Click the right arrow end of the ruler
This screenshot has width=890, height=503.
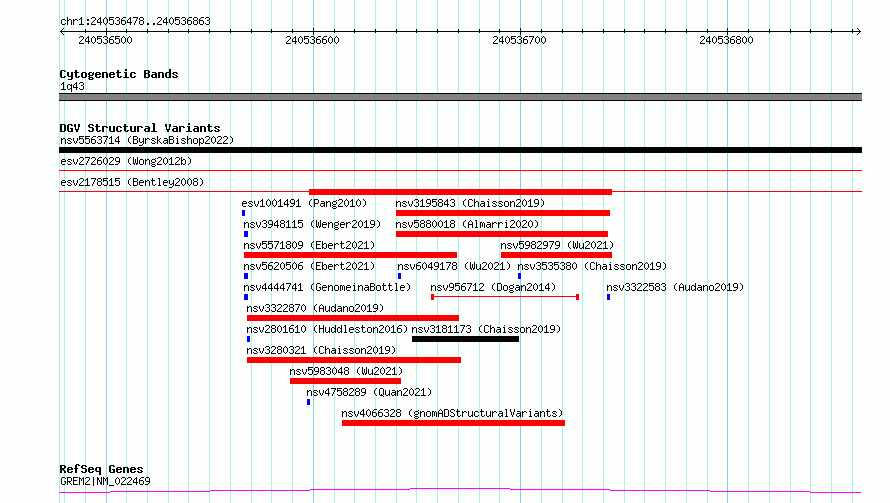pos(858,31)
